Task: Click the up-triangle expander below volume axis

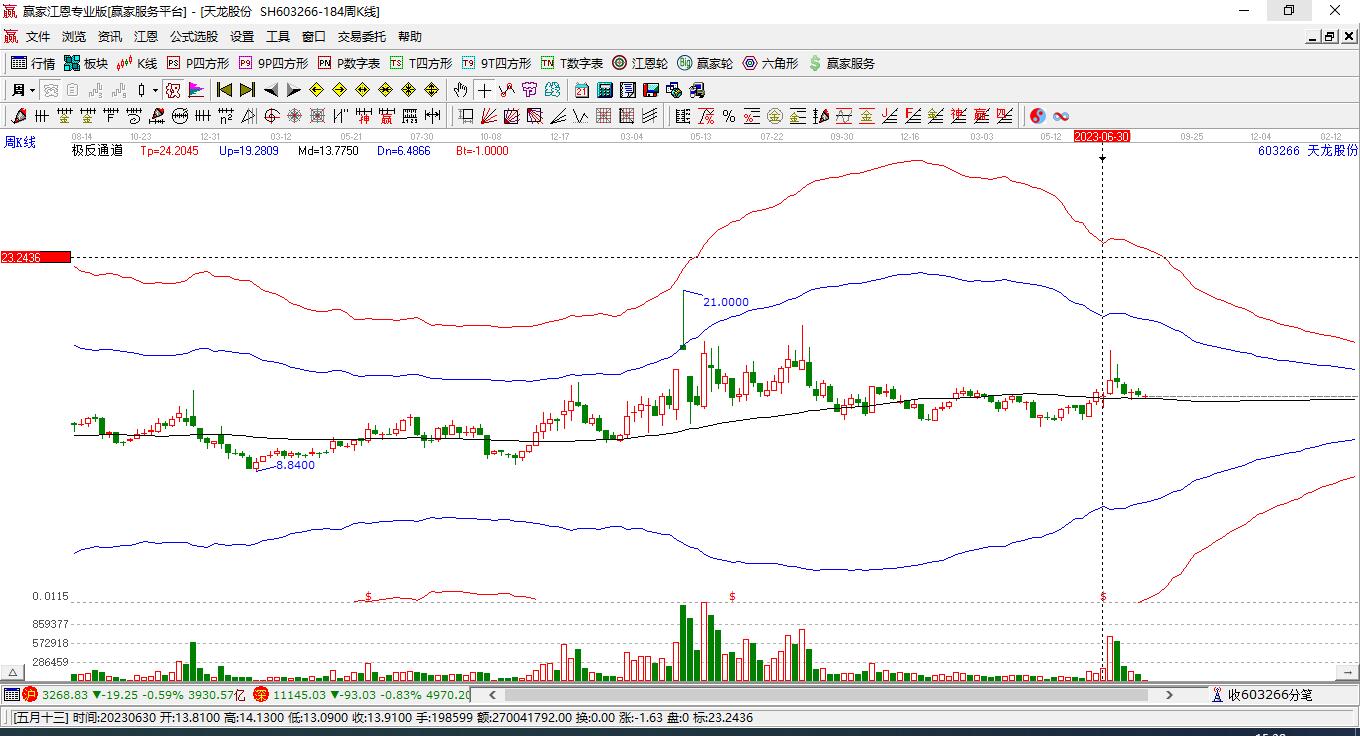Action: pos(14,672)
